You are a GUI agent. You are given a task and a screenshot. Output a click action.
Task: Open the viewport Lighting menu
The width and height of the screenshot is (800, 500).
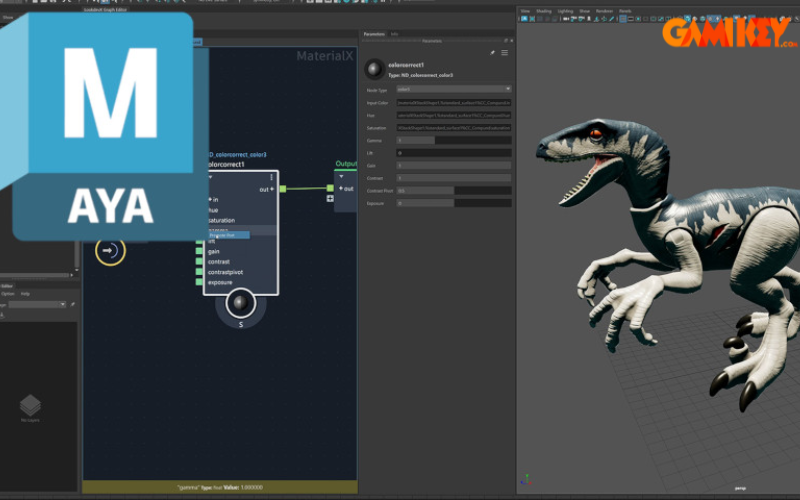tap(565, 11)
